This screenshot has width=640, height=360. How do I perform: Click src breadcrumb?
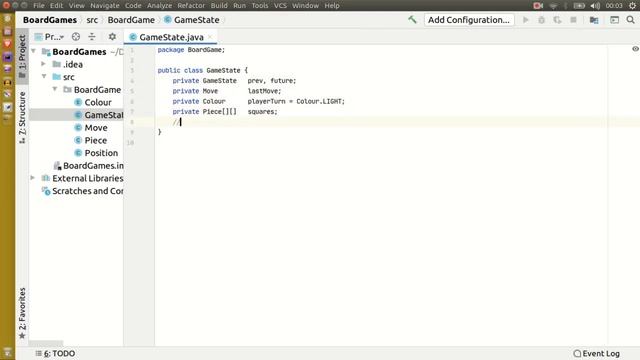[x=92, y=20]
